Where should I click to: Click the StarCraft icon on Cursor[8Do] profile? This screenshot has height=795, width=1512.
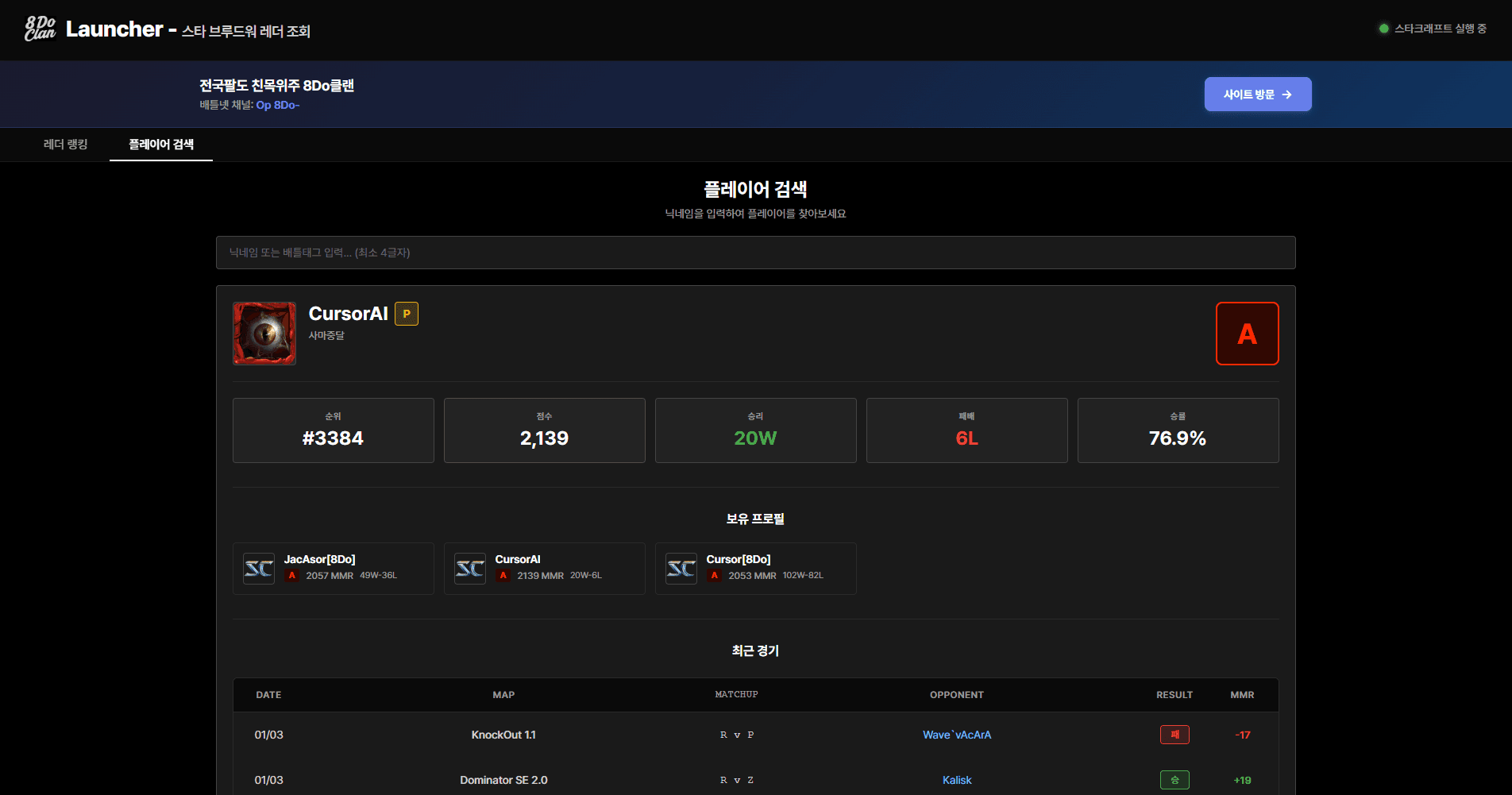coord(681,569)
